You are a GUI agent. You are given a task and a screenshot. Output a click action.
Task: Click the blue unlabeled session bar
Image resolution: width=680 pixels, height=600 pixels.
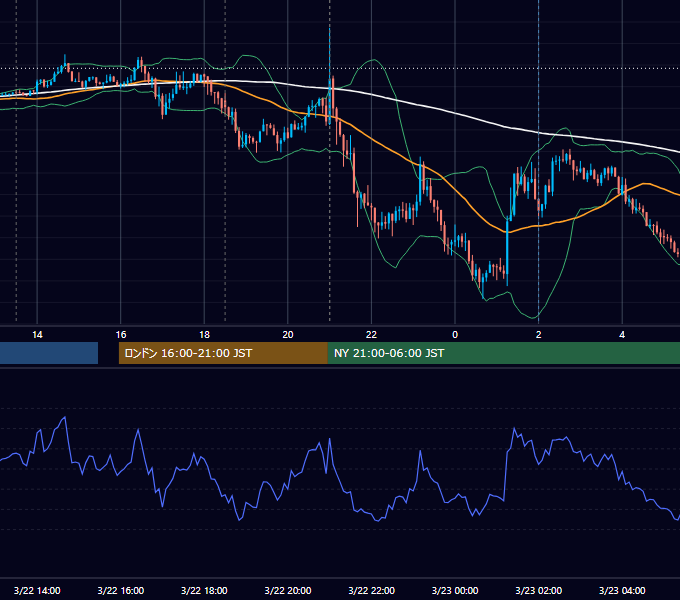(x=49, y=353)
